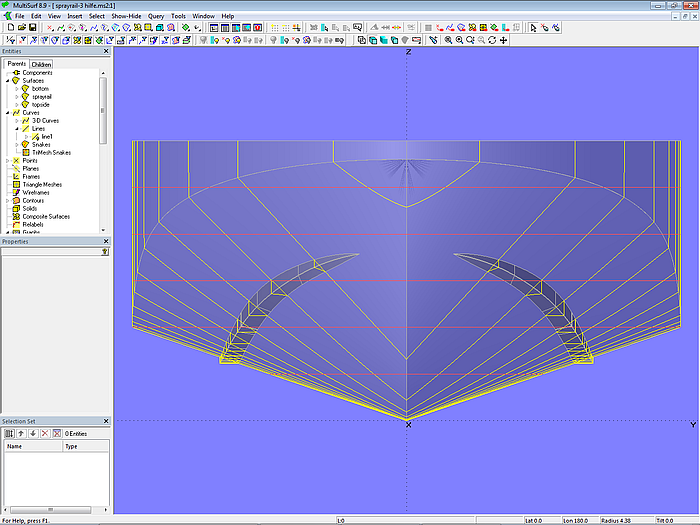700x525 pixels.
Task: Click the Save diskette icon
Action: click(32, 28)
